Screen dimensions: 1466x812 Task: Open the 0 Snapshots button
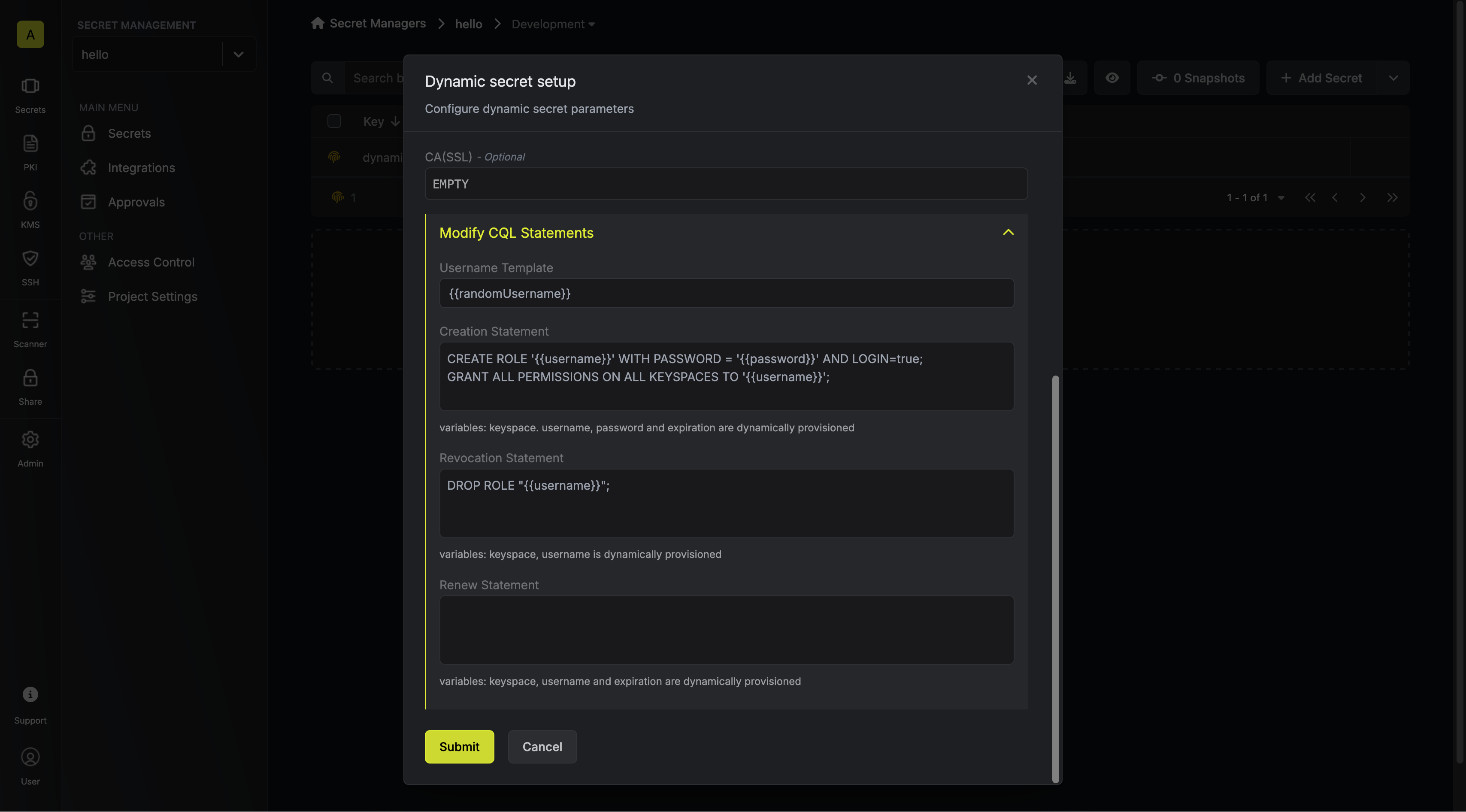1198,78
